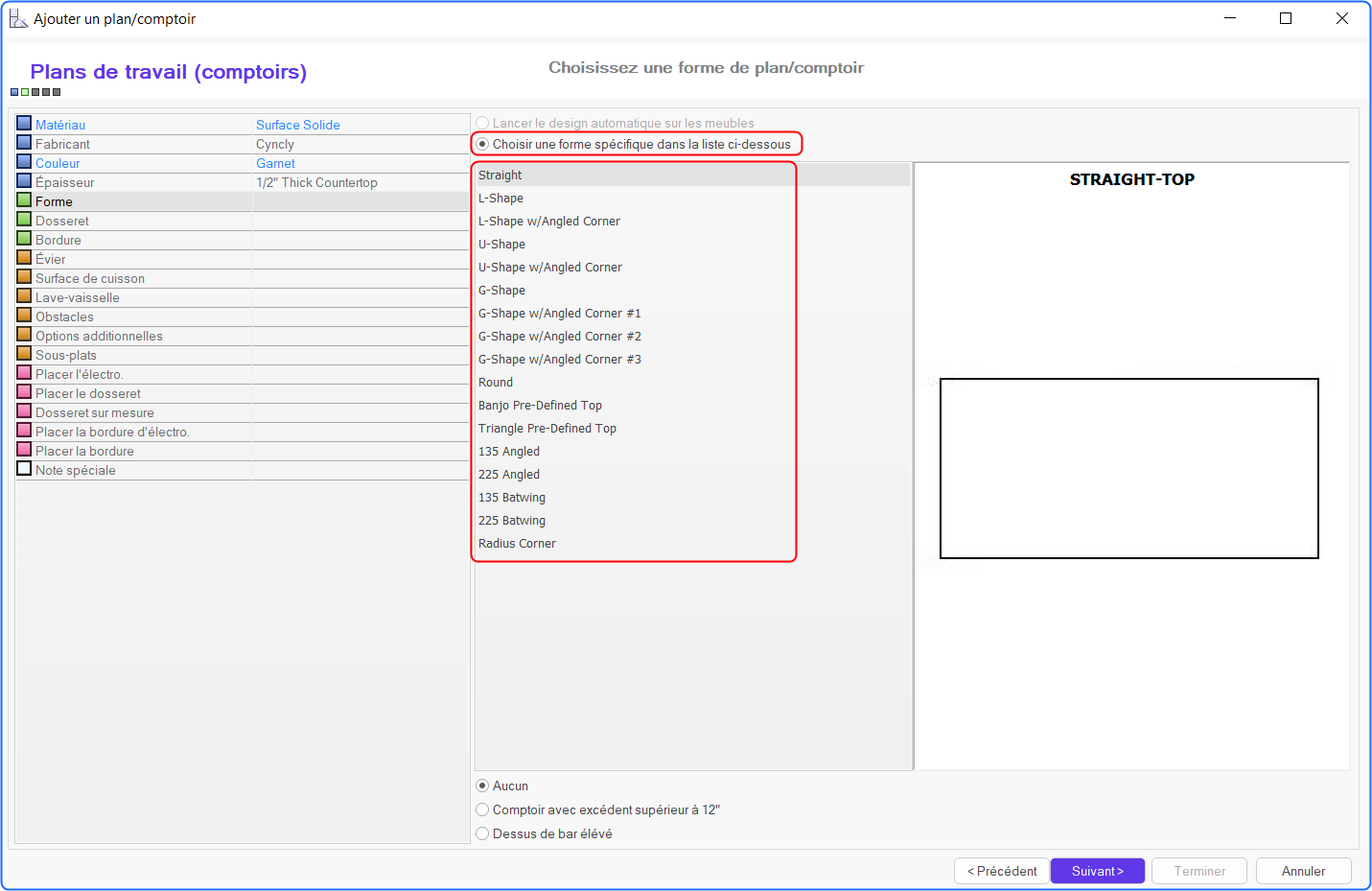Click the 'Cyncly' fabricant value
The image size is (1372, 891).
275,144
